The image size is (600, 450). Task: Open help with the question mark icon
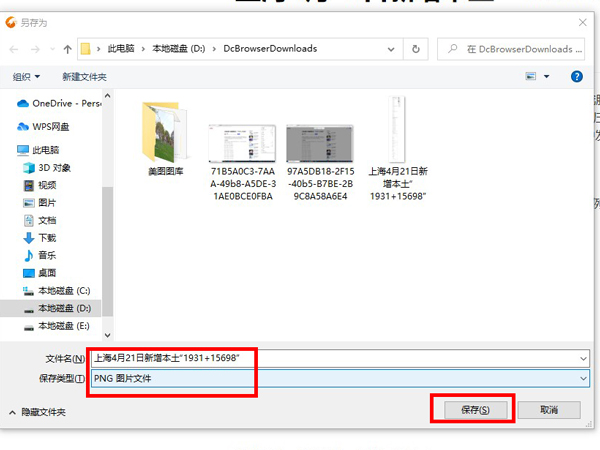(577, 77)
